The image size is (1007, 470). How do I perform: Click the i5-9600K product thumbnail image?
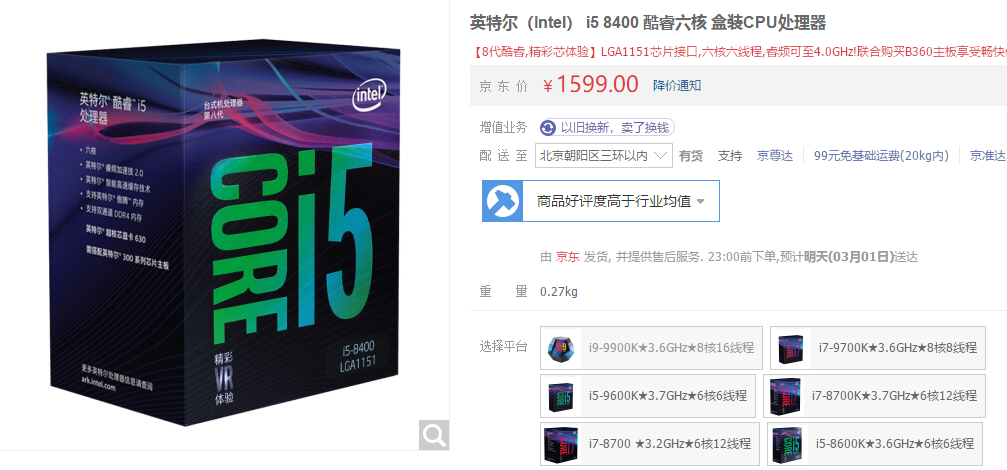561,396
